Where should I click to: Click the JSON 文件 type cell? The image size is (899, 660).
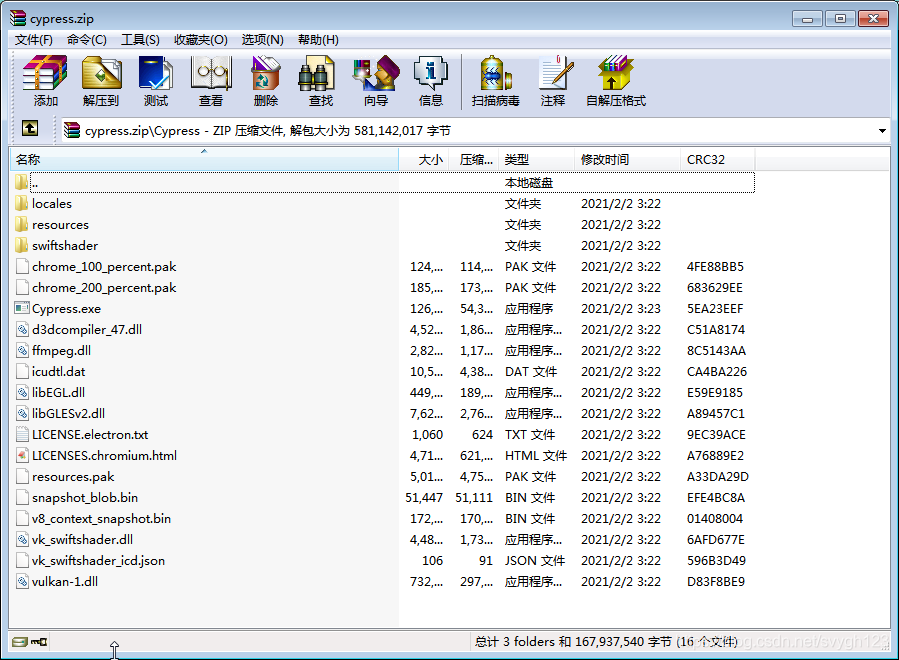534,560
